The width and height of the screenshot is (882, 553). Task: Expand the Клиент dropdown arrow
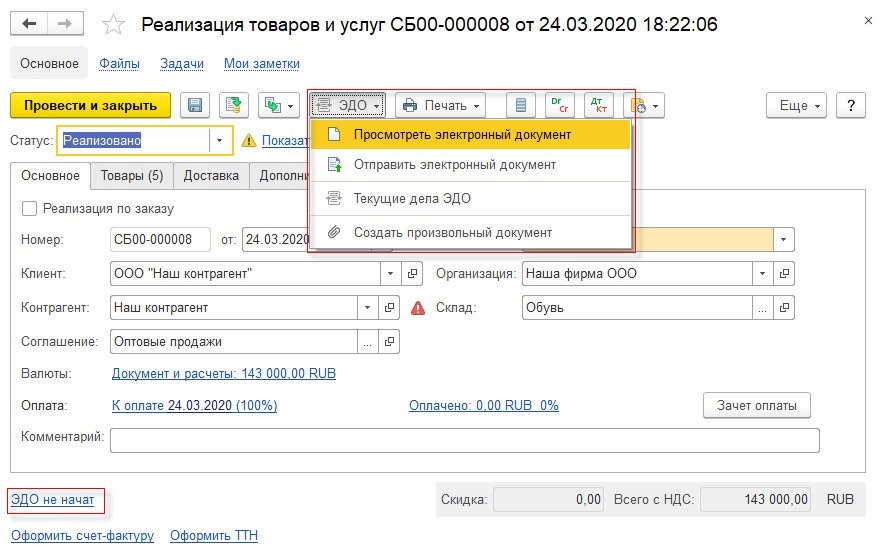click(390, 274)
